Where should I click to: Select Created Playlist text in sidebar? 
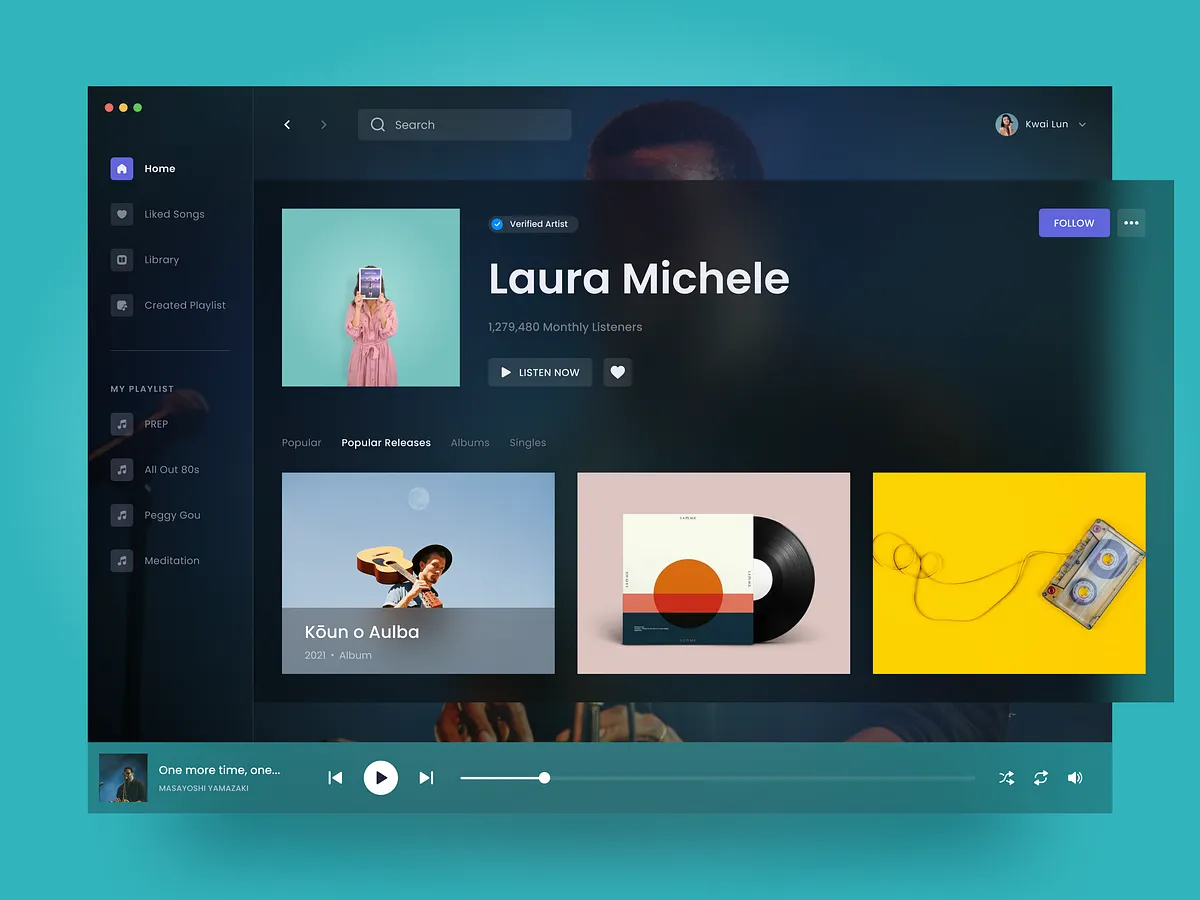click(x=185, y=305)
